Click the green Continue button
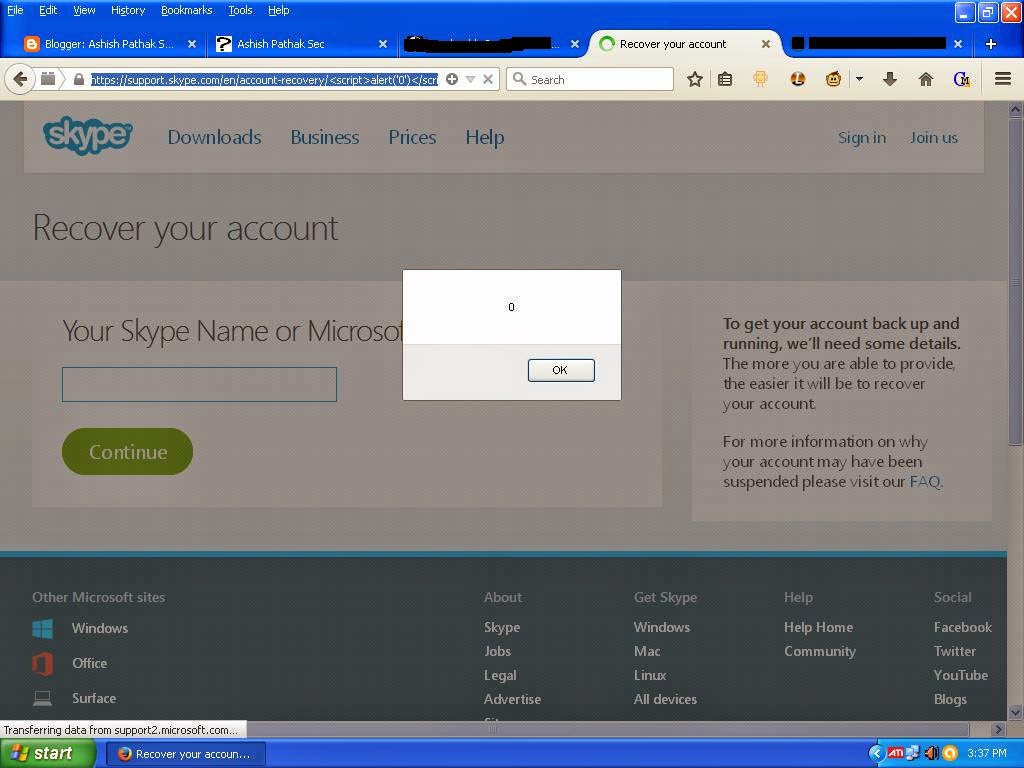The height and width of the screenshot is (768, 1024). tap(127, 451)
